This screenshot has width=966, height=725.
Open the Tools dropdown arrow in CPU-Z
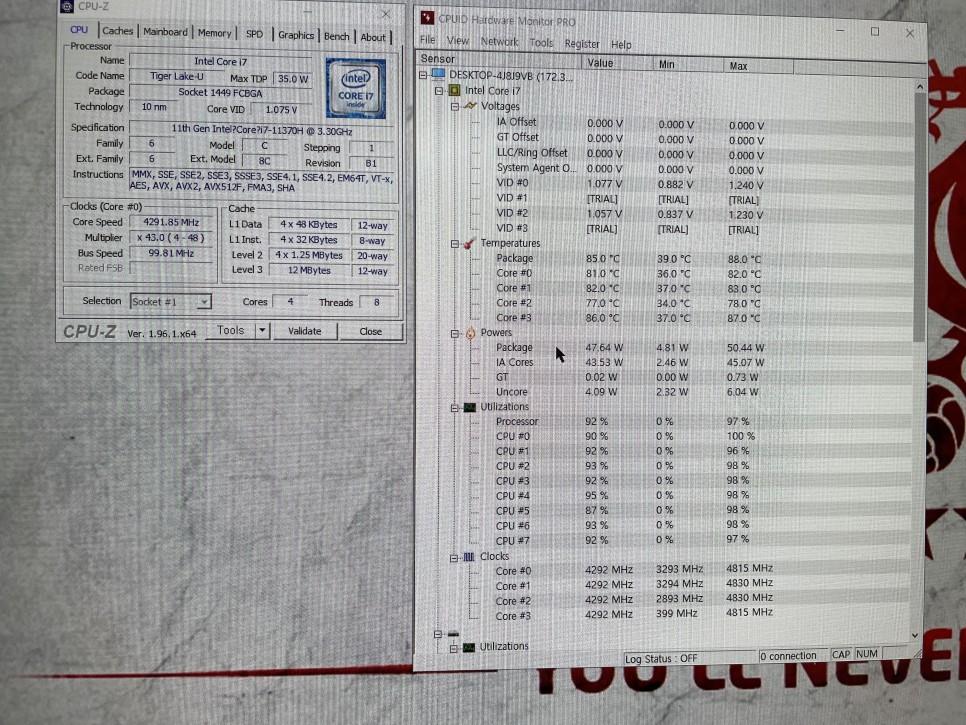coord(262,330)
